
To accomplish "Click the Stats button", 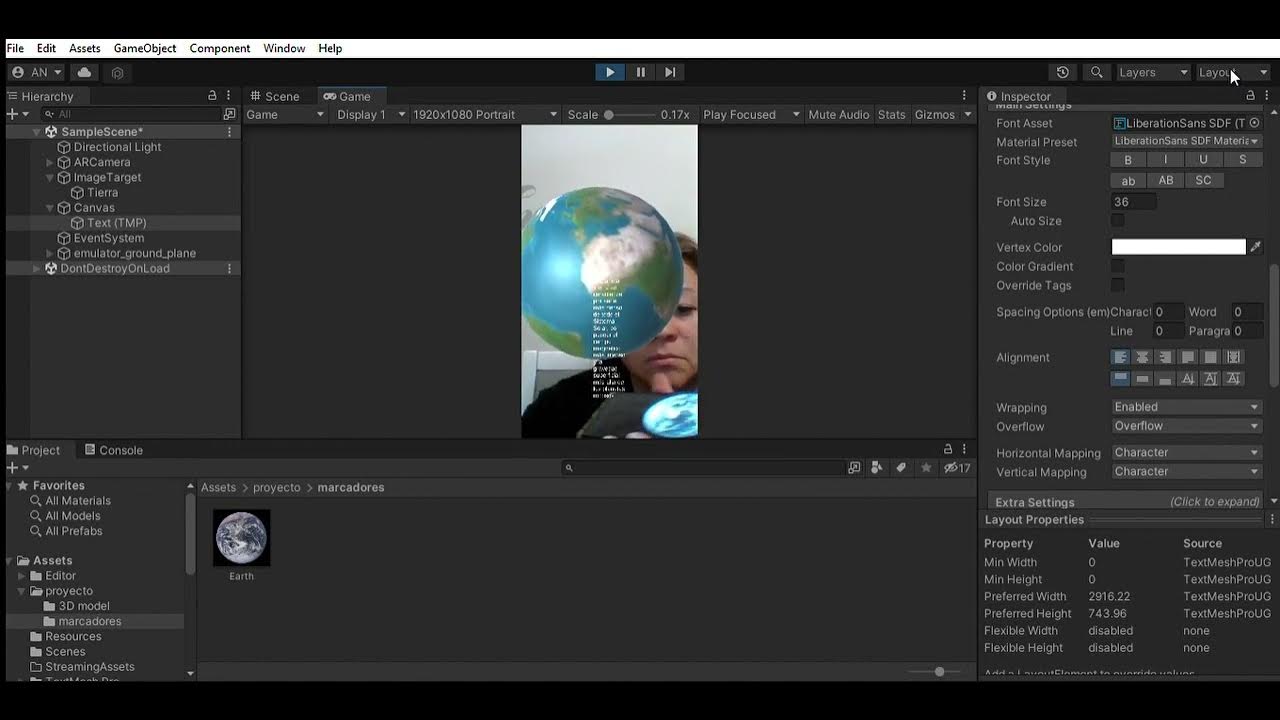I will (892, 114).
